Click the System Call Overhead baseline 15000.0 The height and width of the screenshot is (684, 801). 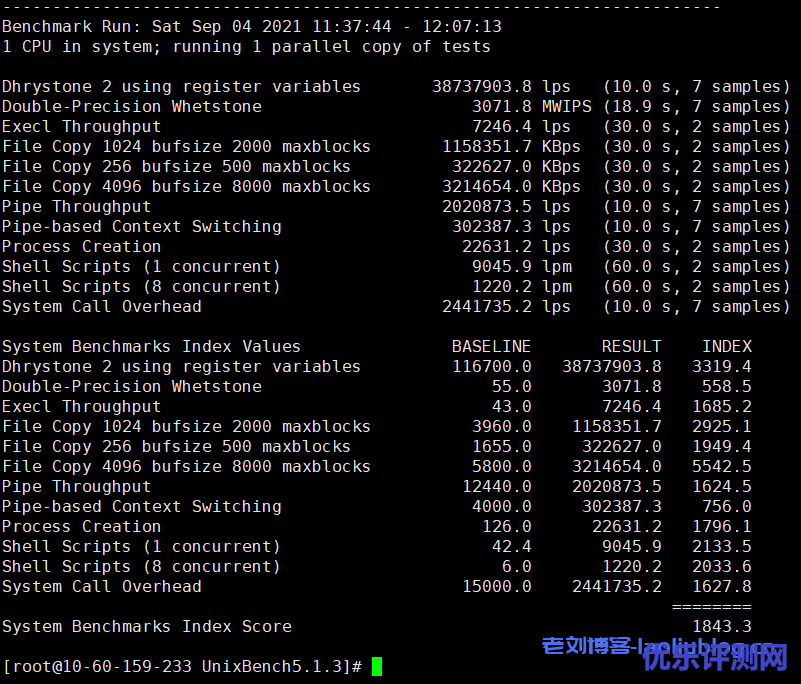tap(496, 586)
